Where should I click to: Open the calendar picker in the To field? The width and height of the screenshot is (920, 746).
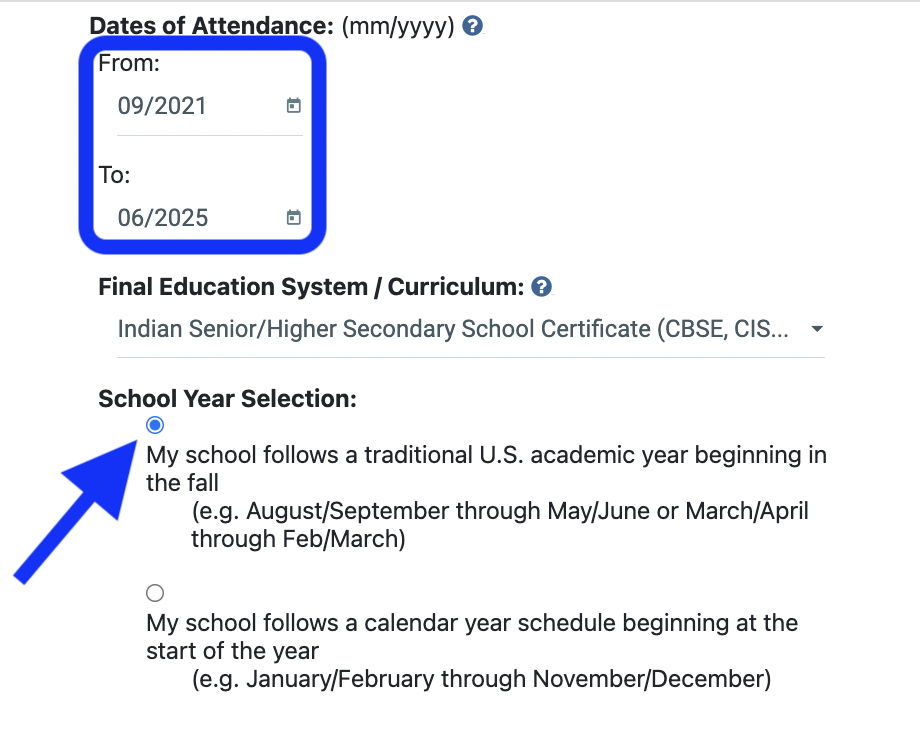tap(293, 218)
